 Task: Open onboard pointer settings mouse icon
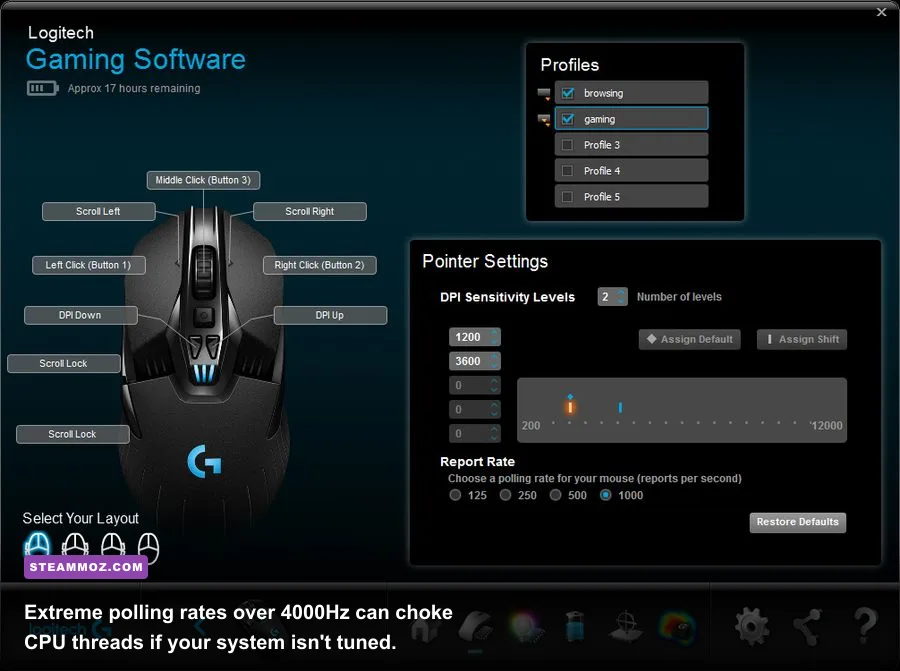point(475,627)
